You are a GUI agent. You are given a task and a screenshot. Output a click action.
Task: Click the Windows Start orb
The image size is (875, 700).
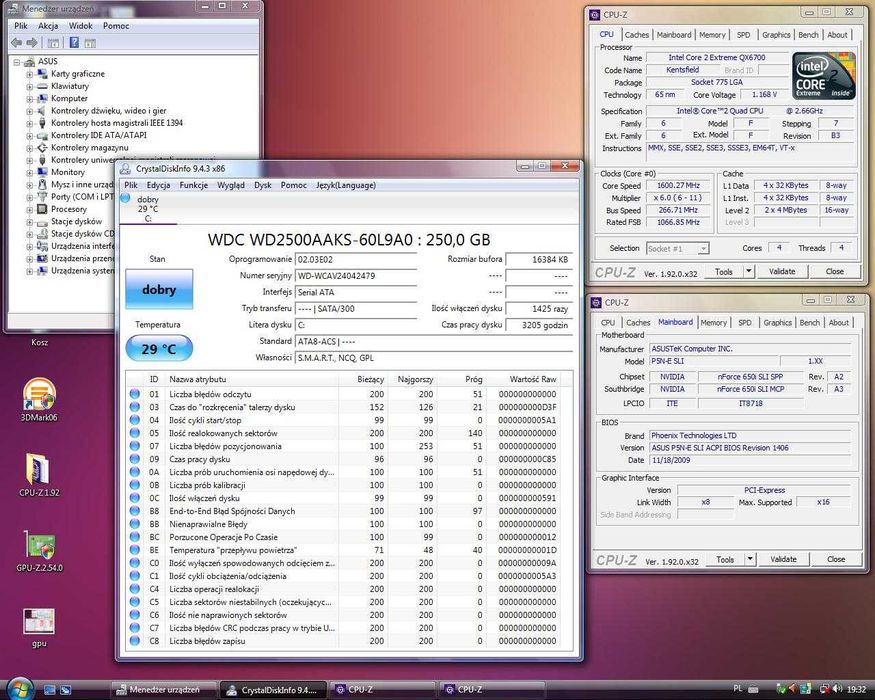coord(20,689)
